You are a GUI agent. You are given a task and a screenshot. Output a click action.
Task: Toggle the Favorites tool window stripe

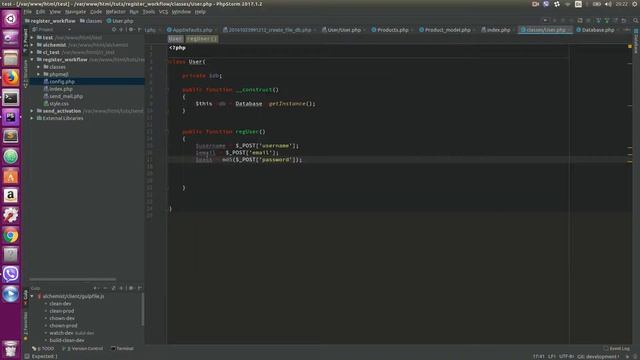pyautogui.click(x=26, y=326)
